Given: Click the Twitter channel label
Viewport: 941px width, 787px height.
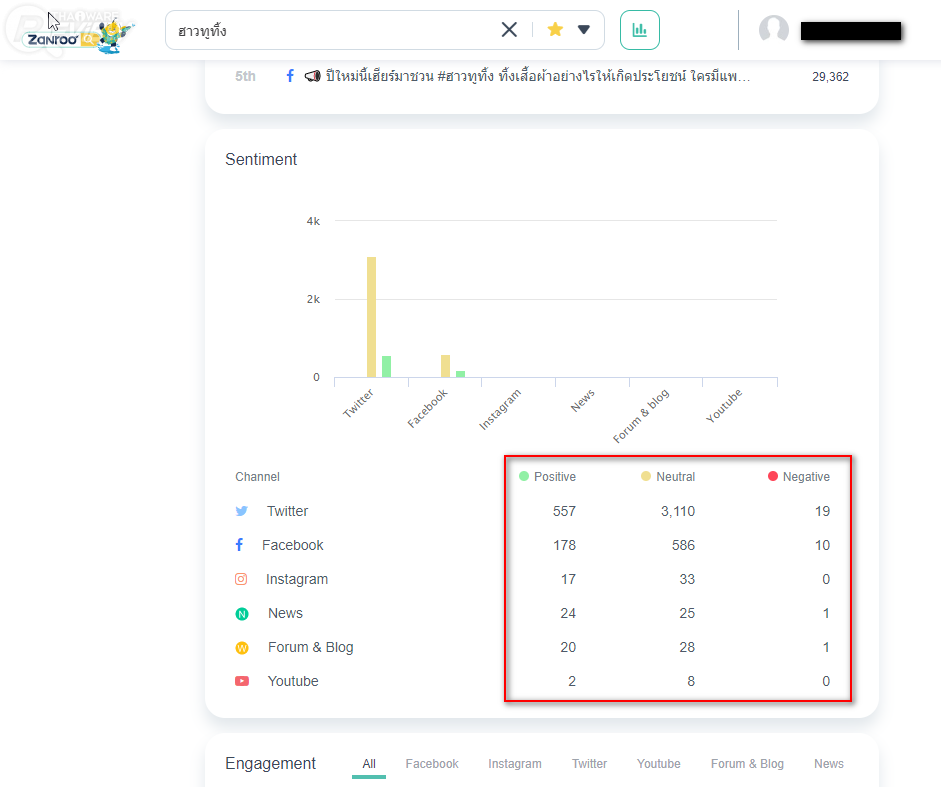Looking at the screenshot, I should 287,511.
